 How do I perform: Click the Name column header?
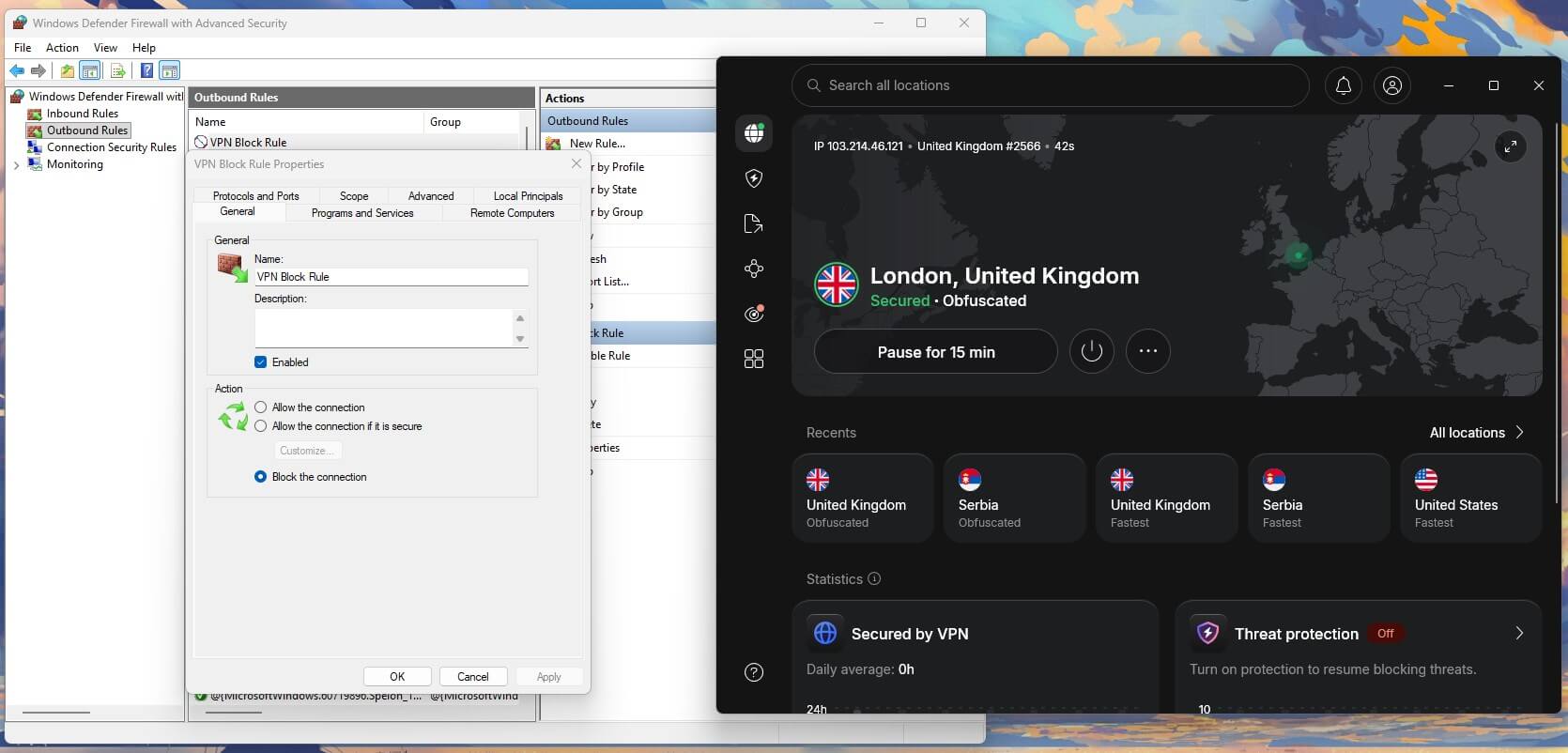click(307, 122)
